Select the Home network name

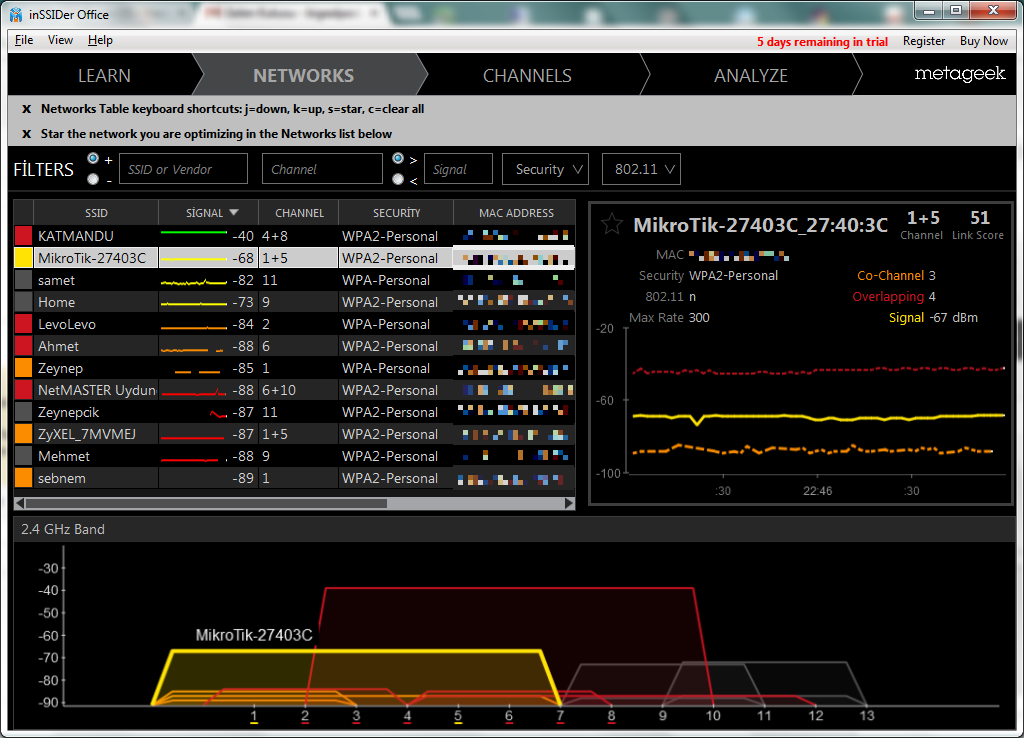click(56, 302)
